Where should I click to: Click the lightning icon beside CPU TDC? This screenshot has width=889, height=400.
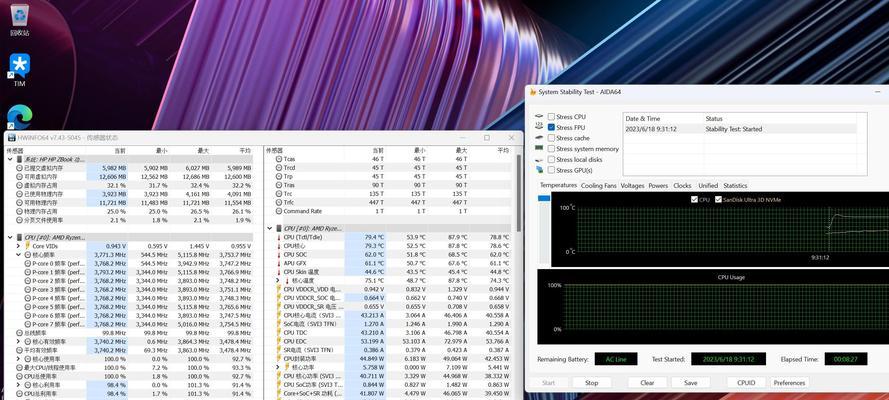278,333
